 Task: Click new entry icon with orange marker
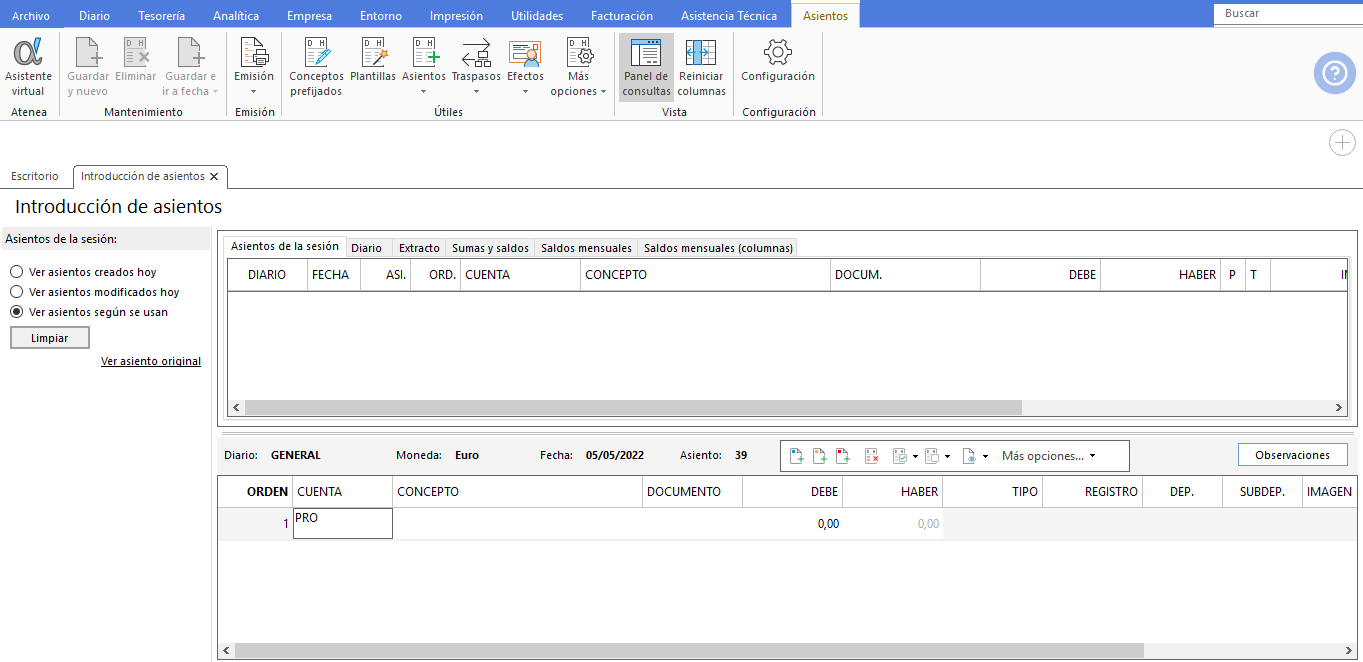(x=819, y=455)
